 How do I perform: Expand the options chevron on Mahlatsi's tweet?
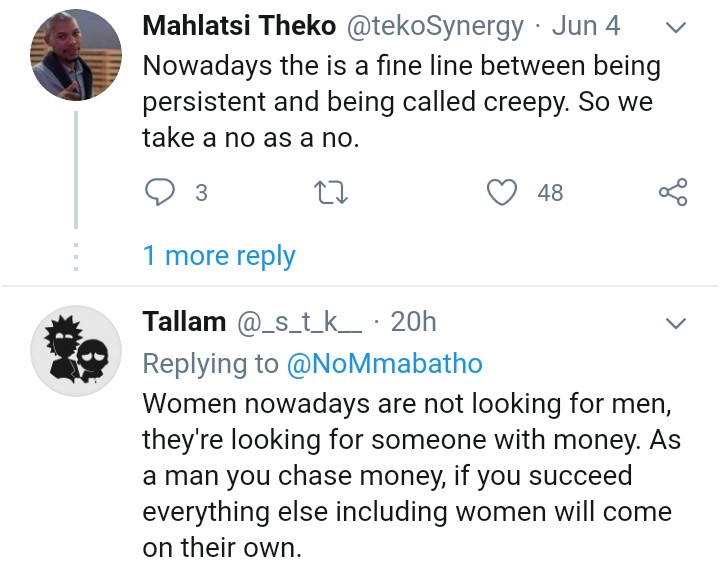coord(676,29)
